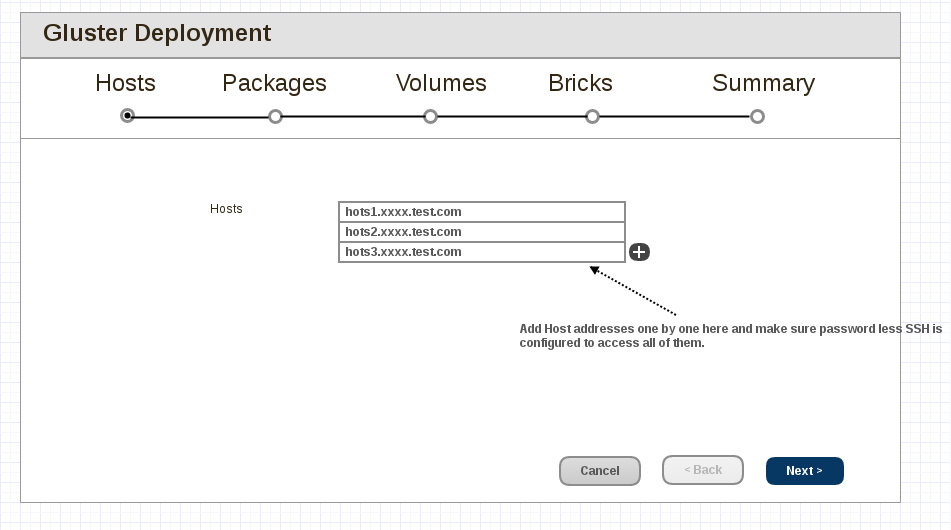Select the Packages step radio circle
The width and height of the screenshot is (951, 530).
[x=275, y=116]
